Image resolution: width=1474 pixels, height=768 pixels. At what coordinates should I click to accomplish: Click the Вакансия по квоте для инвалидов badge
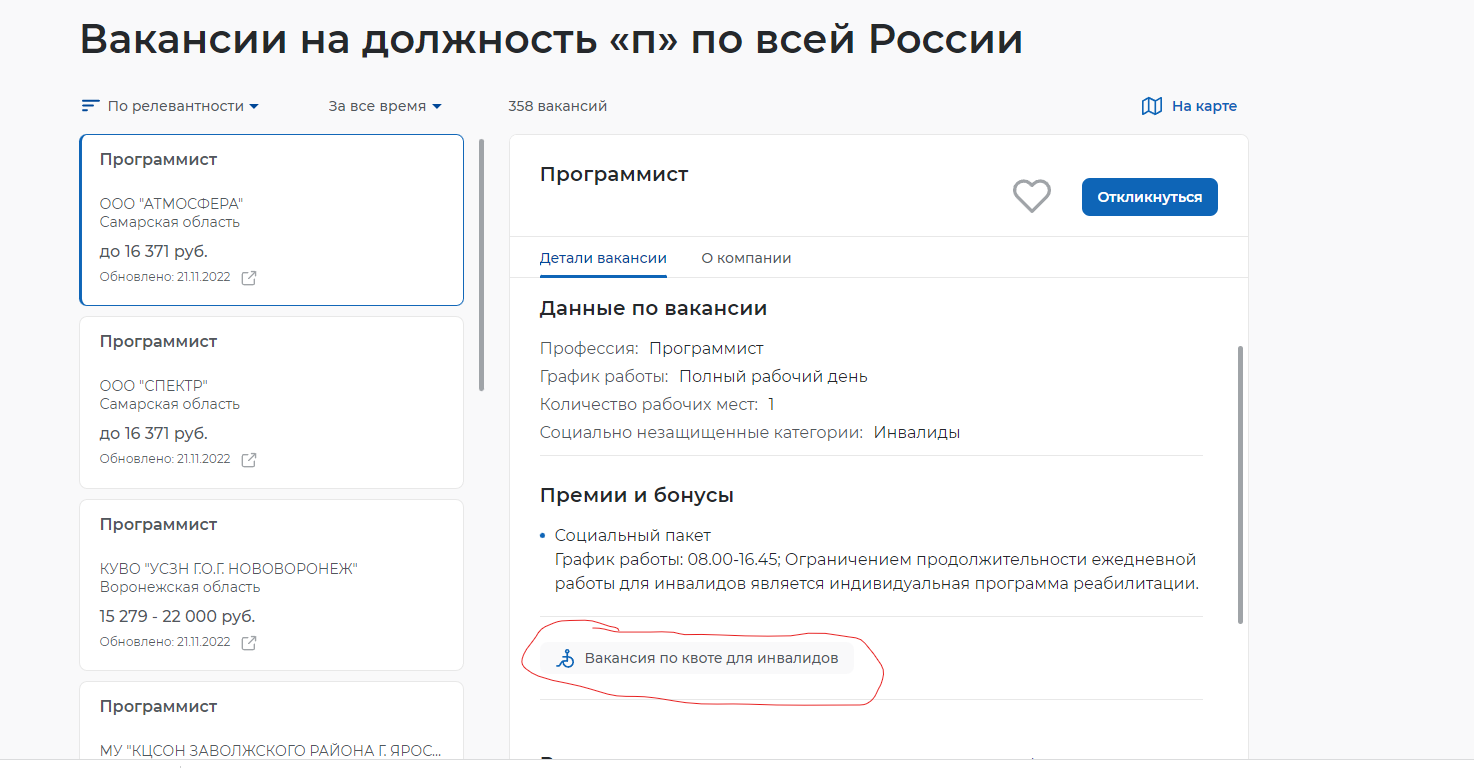[x=697, y=658]
